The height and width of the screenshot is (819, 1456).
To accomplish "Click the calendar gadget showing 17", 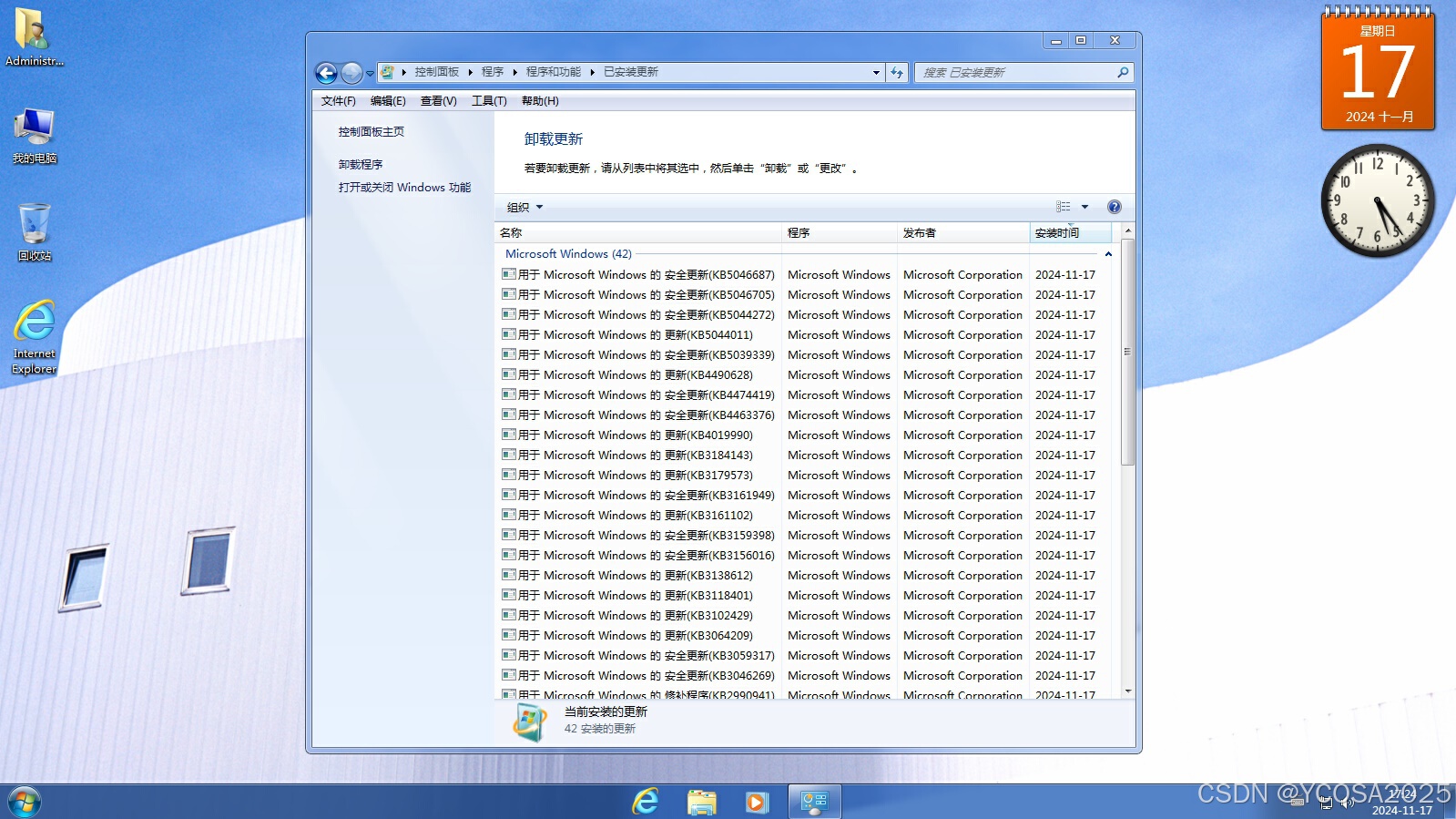I will (1378, 70).
